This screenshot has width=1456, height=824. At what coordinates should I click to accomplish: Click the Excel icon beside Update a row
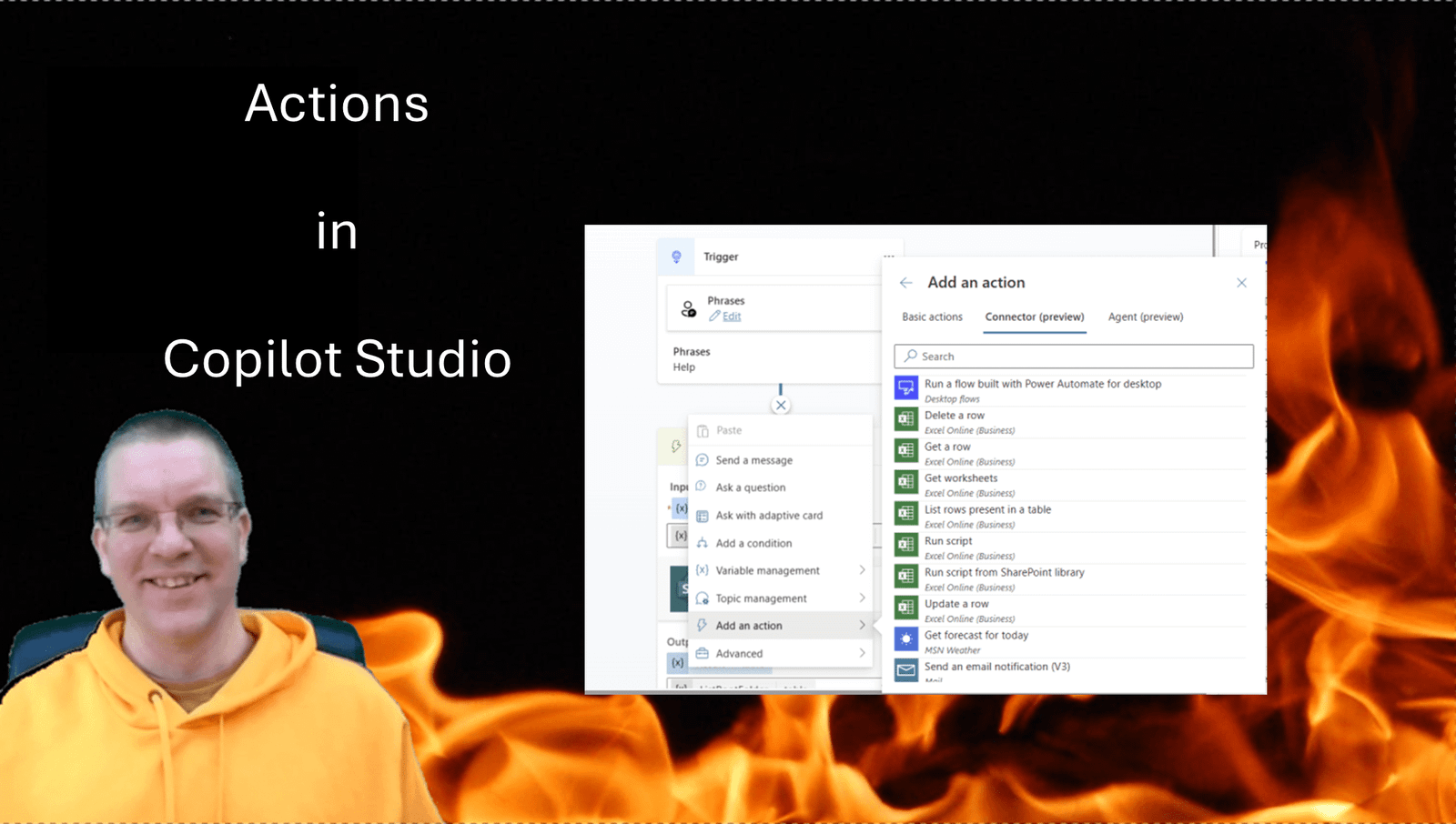point(906,608)
